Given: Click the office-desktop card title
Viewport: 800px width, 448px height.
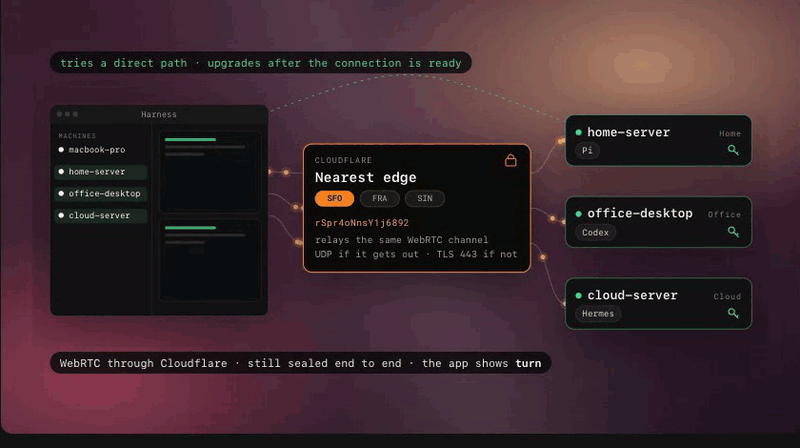Looking at the screenshot, I should point(640,214).
